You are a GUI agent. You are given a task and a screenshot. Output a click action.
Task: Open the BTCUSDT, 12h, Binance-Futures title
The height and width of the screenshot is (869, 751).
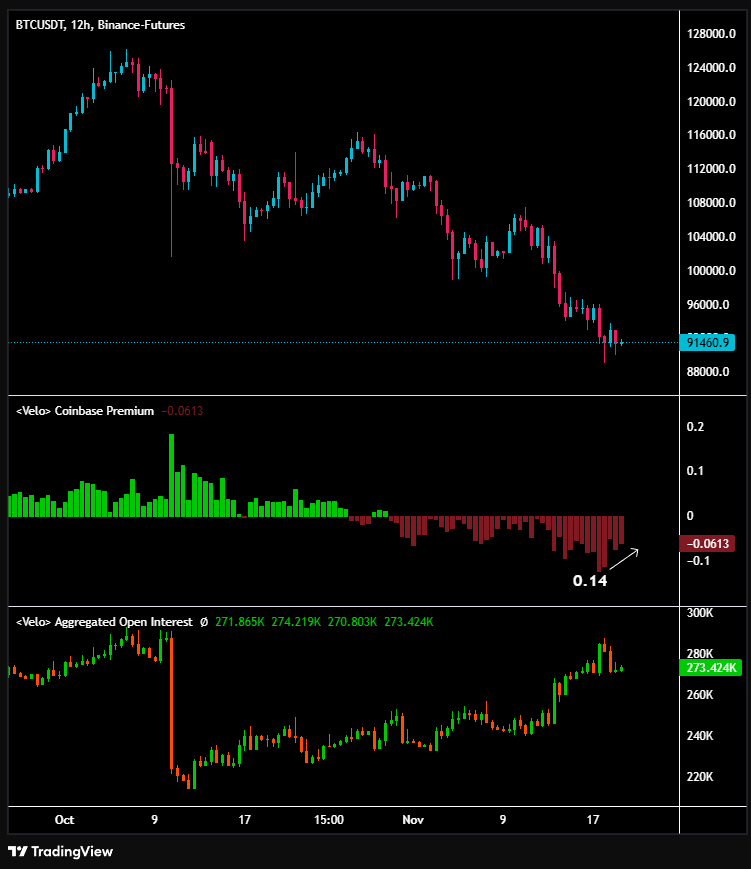100,24
